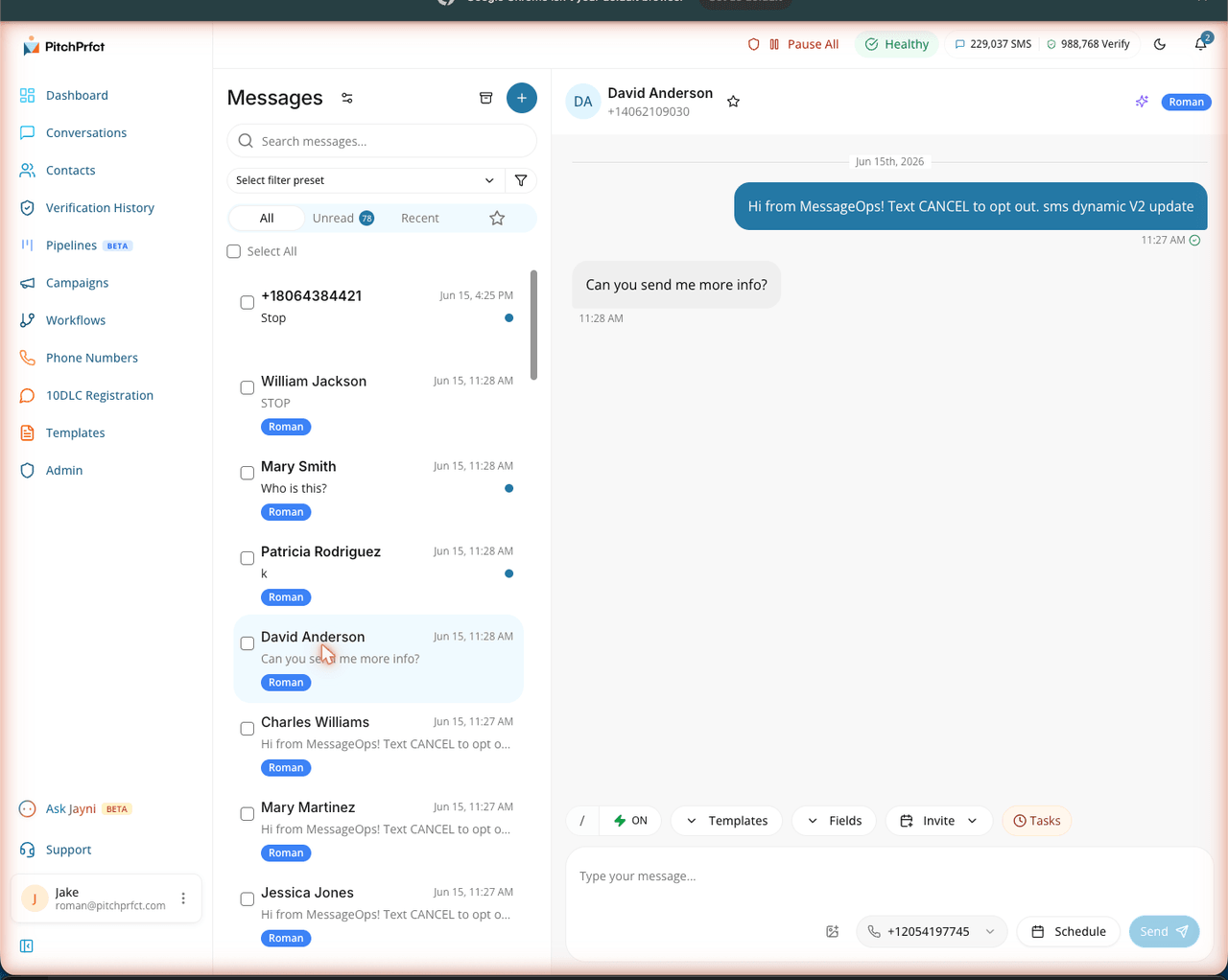The width and height of the screenshot is (1228, 980).
Task: Click the slash command button
Action: [582, 821]
